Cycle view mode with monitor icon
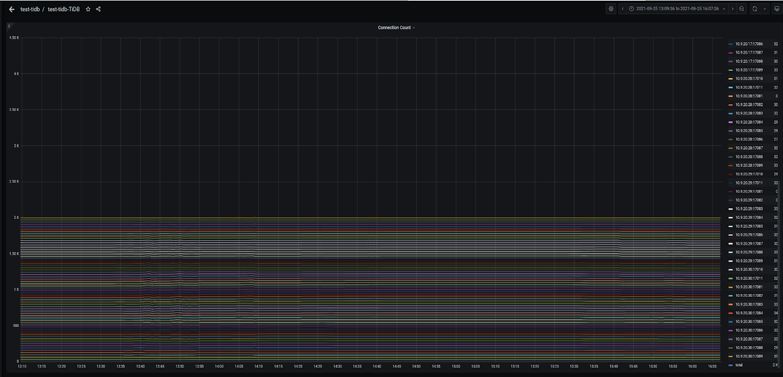Screen dimensions: 783x377 (777, 9)
